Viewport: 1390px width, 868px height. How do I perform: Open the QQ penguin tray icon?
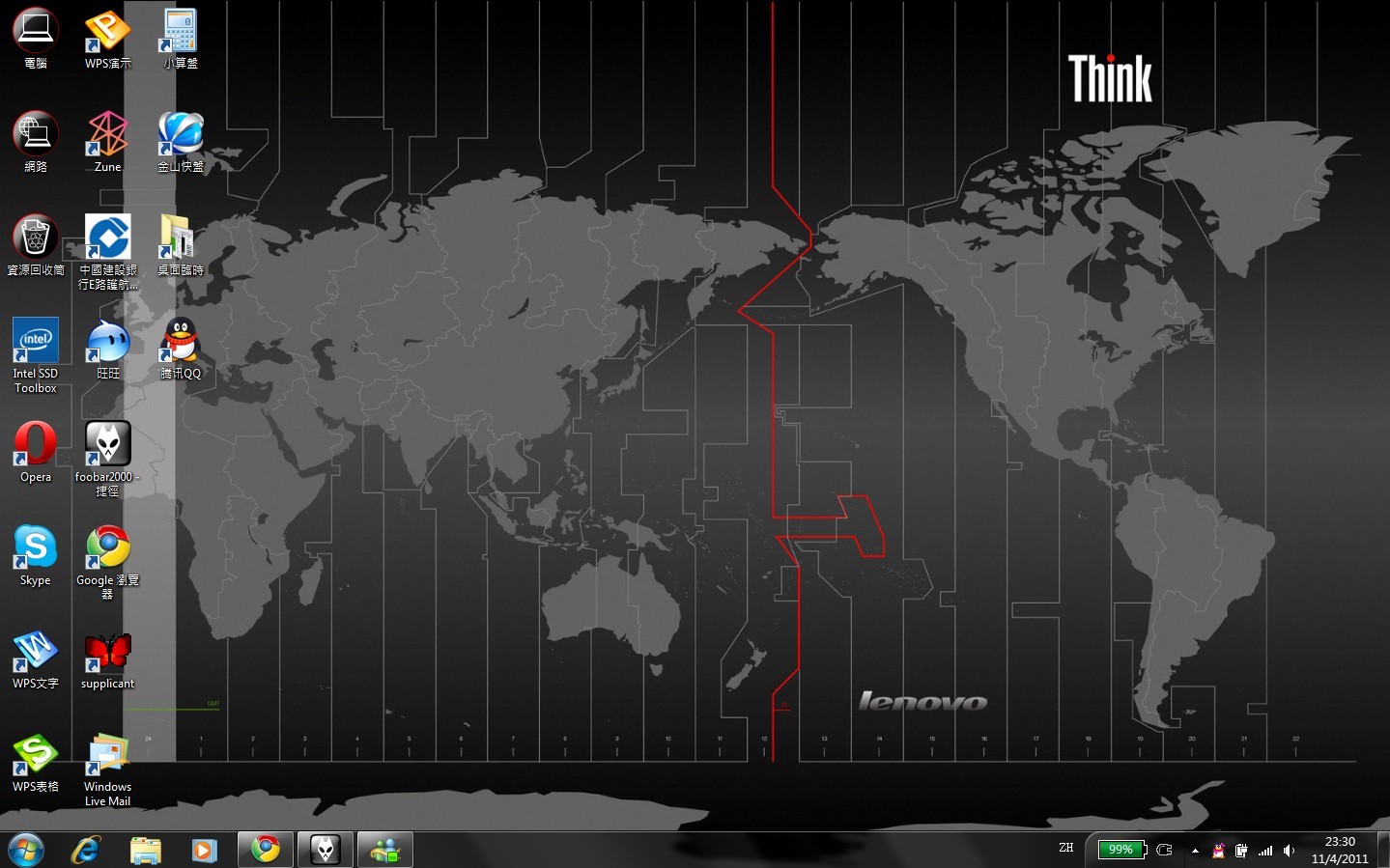point(1219,851)
